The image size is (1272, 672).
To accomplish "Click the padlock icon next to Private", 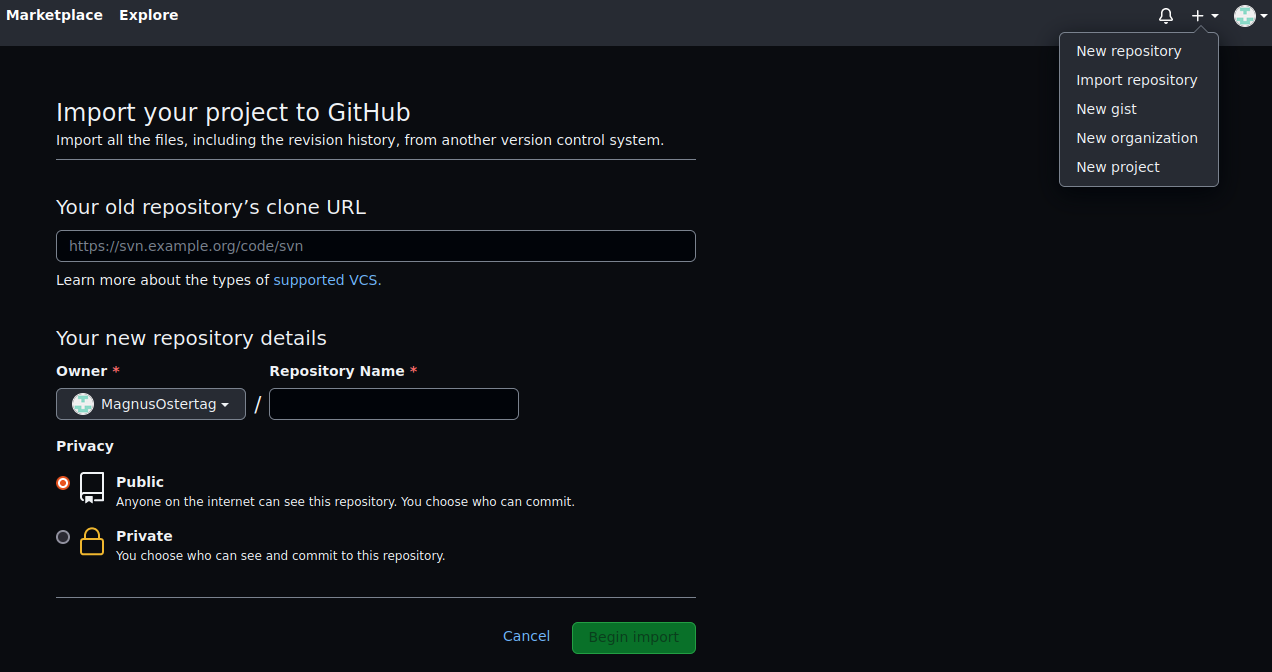I will click(x=91, y=542).
